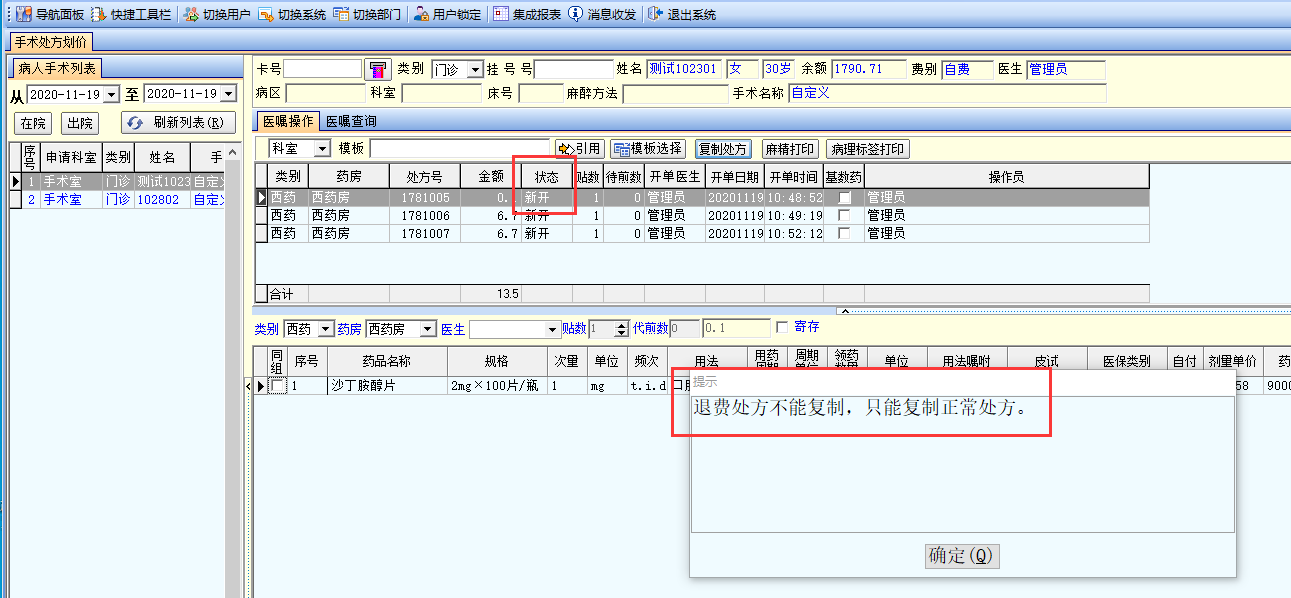
Task: Click the 操作员 column header
Action: coord(1007,176)
